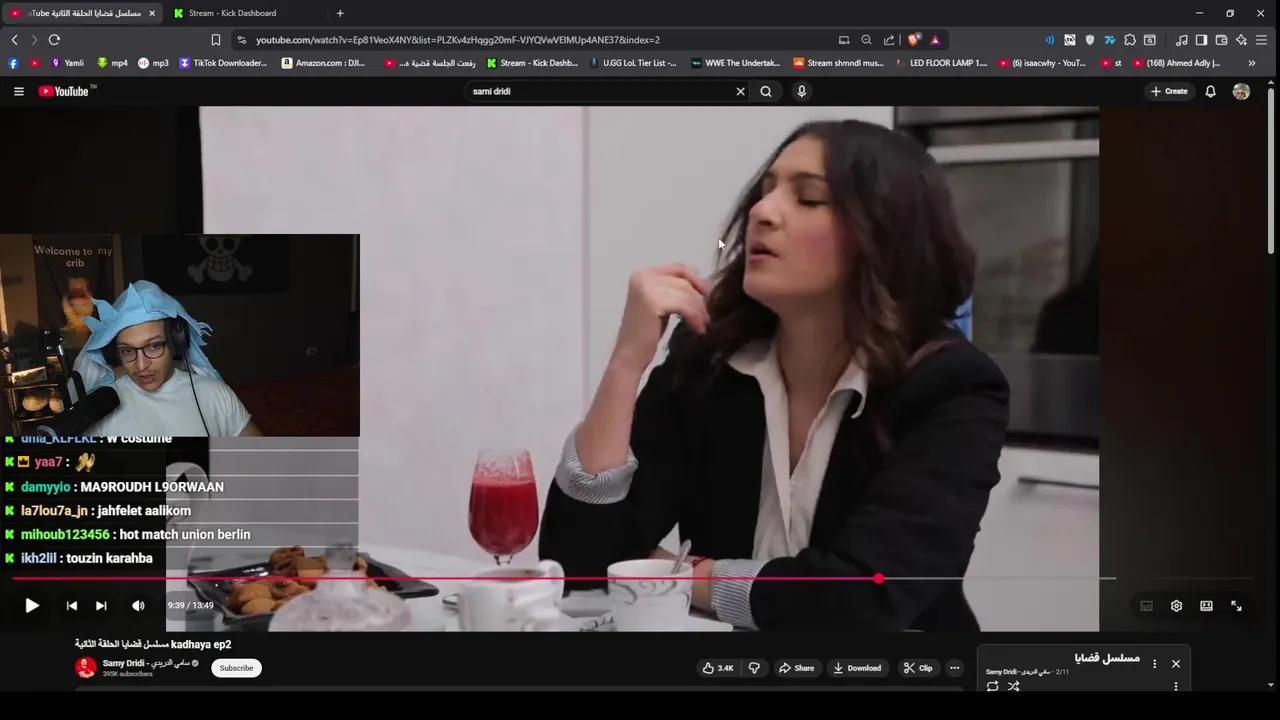Open the YouTube account avatar menu
Screen dimensions: 1280x720
[x=1241, y=91]
